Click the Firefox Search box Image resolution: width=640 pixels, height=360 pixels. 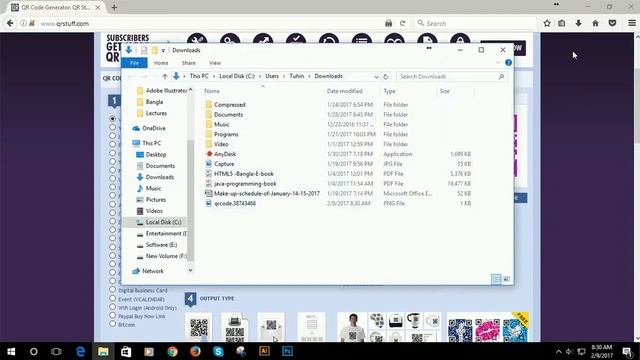pos(475,23)
